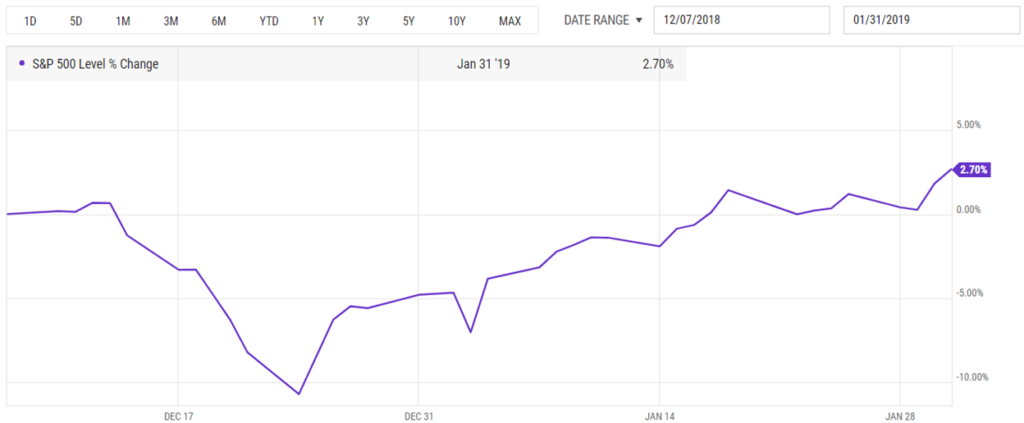Select the 5D time range
1024x423 pixels.
[76, 21]
